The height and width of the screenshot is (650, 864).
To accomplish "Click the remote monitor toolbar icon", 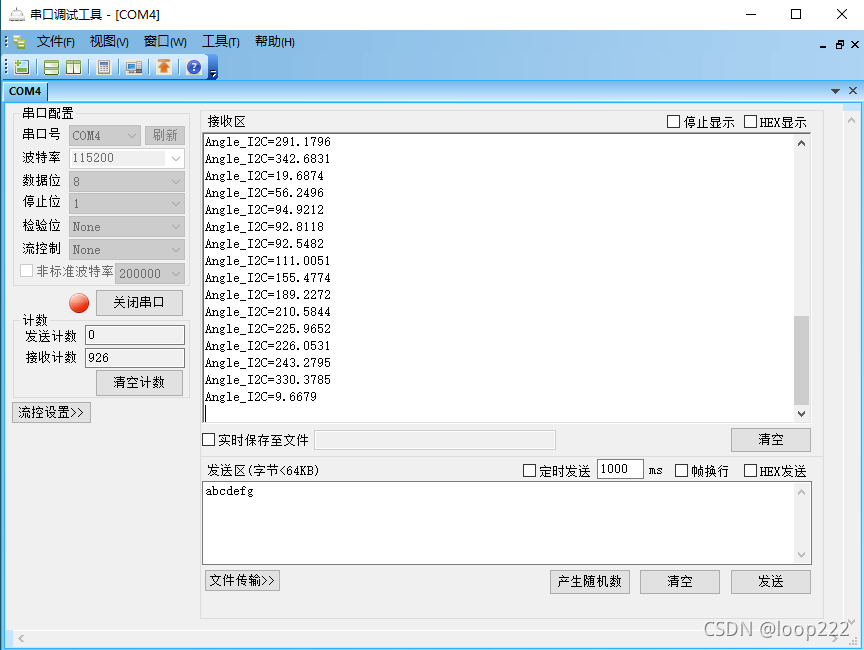I will 131,67.
